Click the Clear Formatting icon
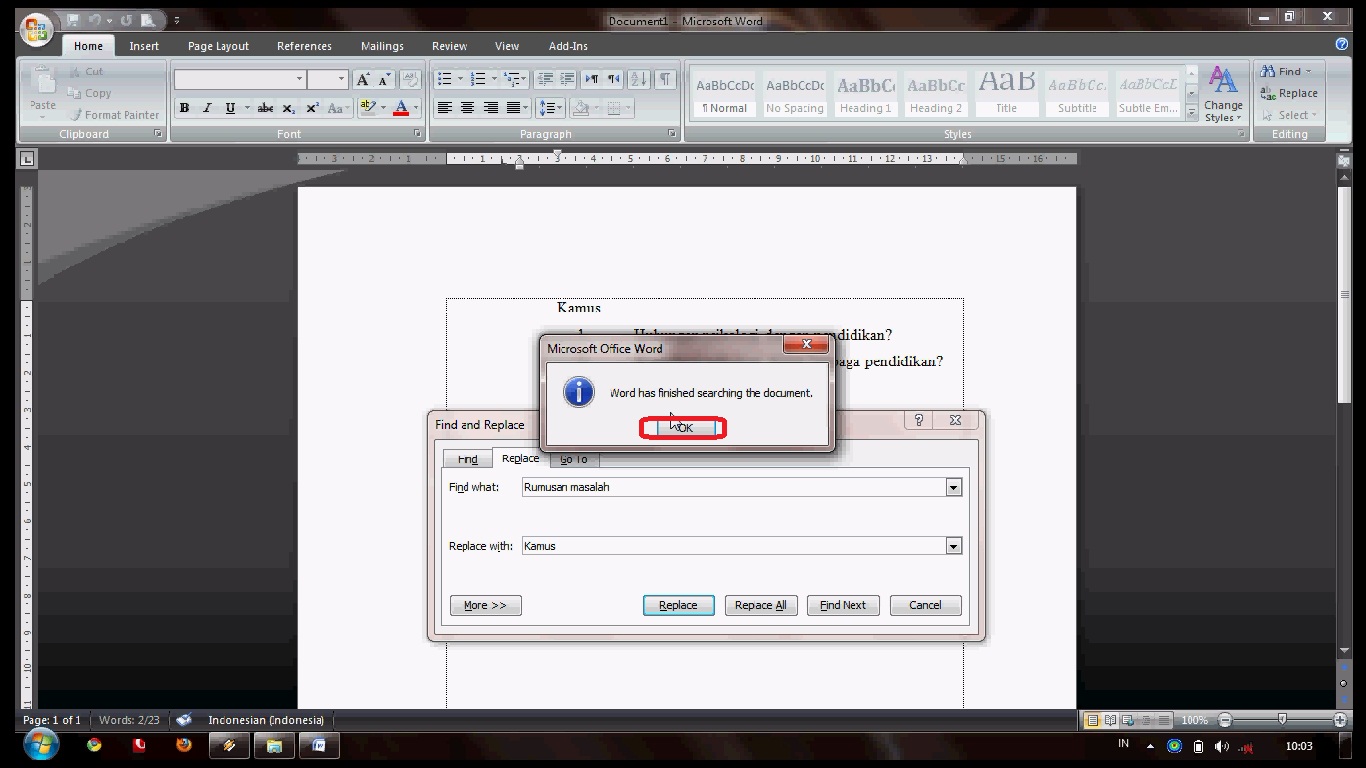The image size is (1366, 768). [409, 79]
